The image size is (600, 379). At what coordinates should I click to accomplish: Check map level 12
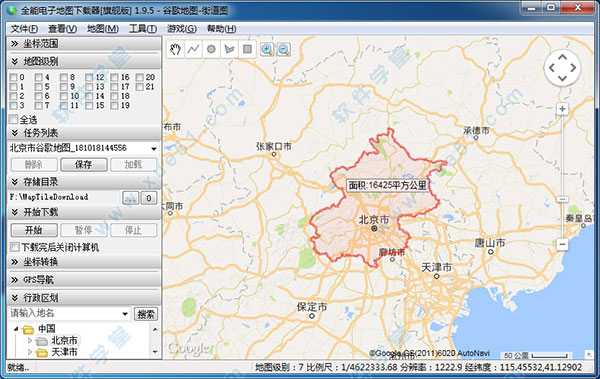click(89, 77)
